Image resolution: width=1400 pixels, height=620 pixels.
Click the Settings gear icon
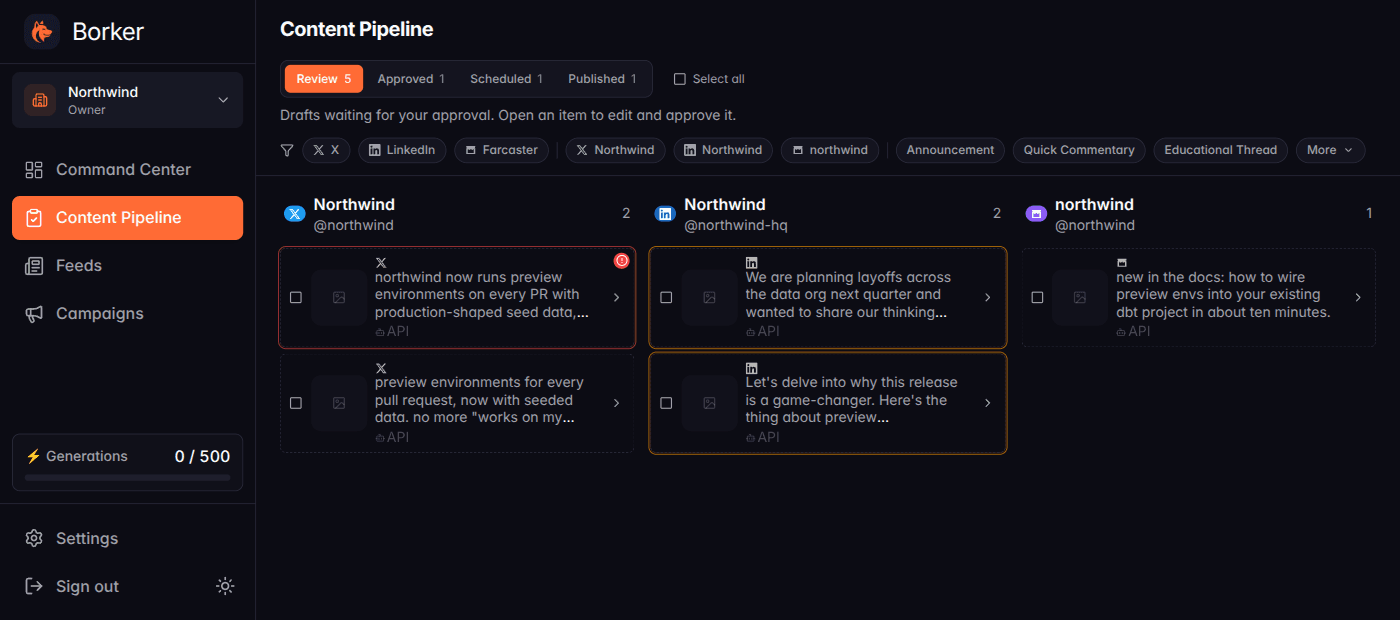tap(34, 538)
